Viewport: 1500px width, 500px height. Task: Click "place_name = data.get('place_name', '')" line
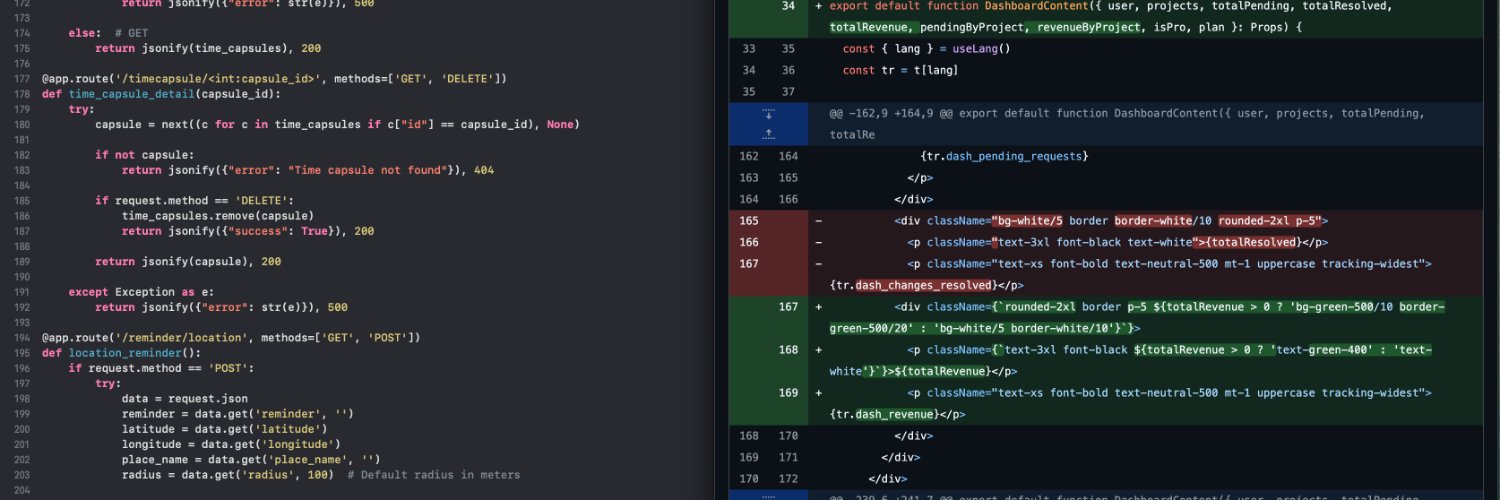(251, 460)
